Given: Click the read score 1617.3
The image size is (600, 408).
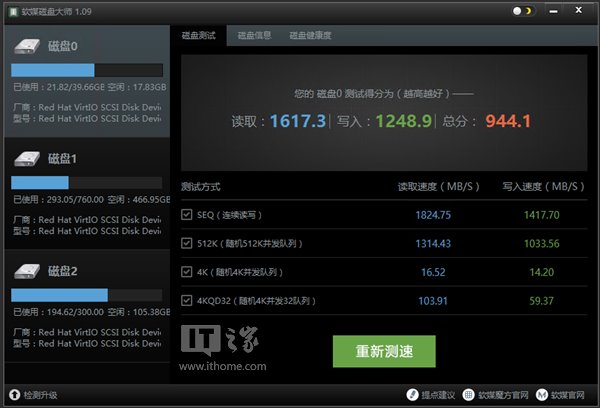Looking at the screenshot, I should pyautogui.click(x=298, y=121).
